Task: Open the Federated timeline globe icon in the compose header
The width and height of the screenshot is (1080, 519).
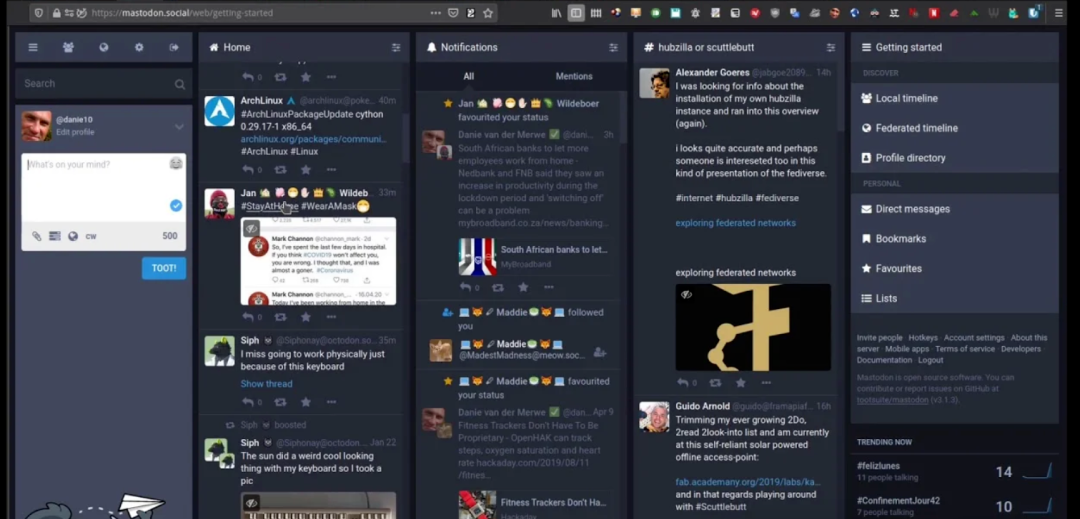Action: [103, 47]
